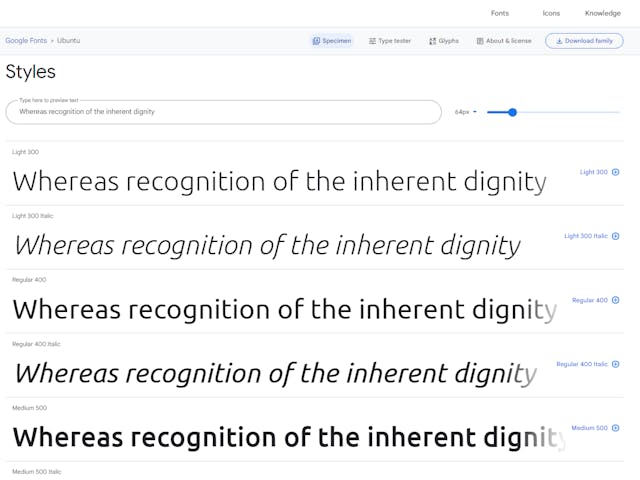Open the About & license tab
640x480 pixels.
(x=504, y=41)
